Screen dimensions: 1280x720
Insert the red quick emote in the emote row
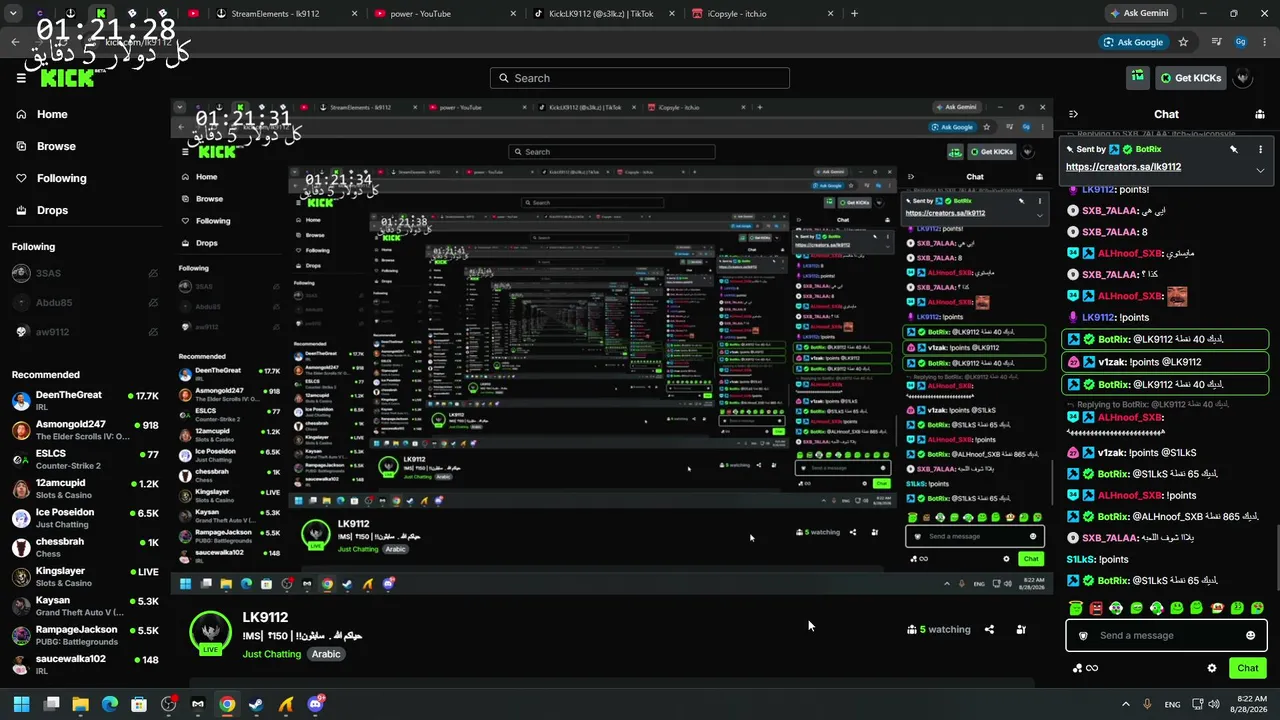1096,608
